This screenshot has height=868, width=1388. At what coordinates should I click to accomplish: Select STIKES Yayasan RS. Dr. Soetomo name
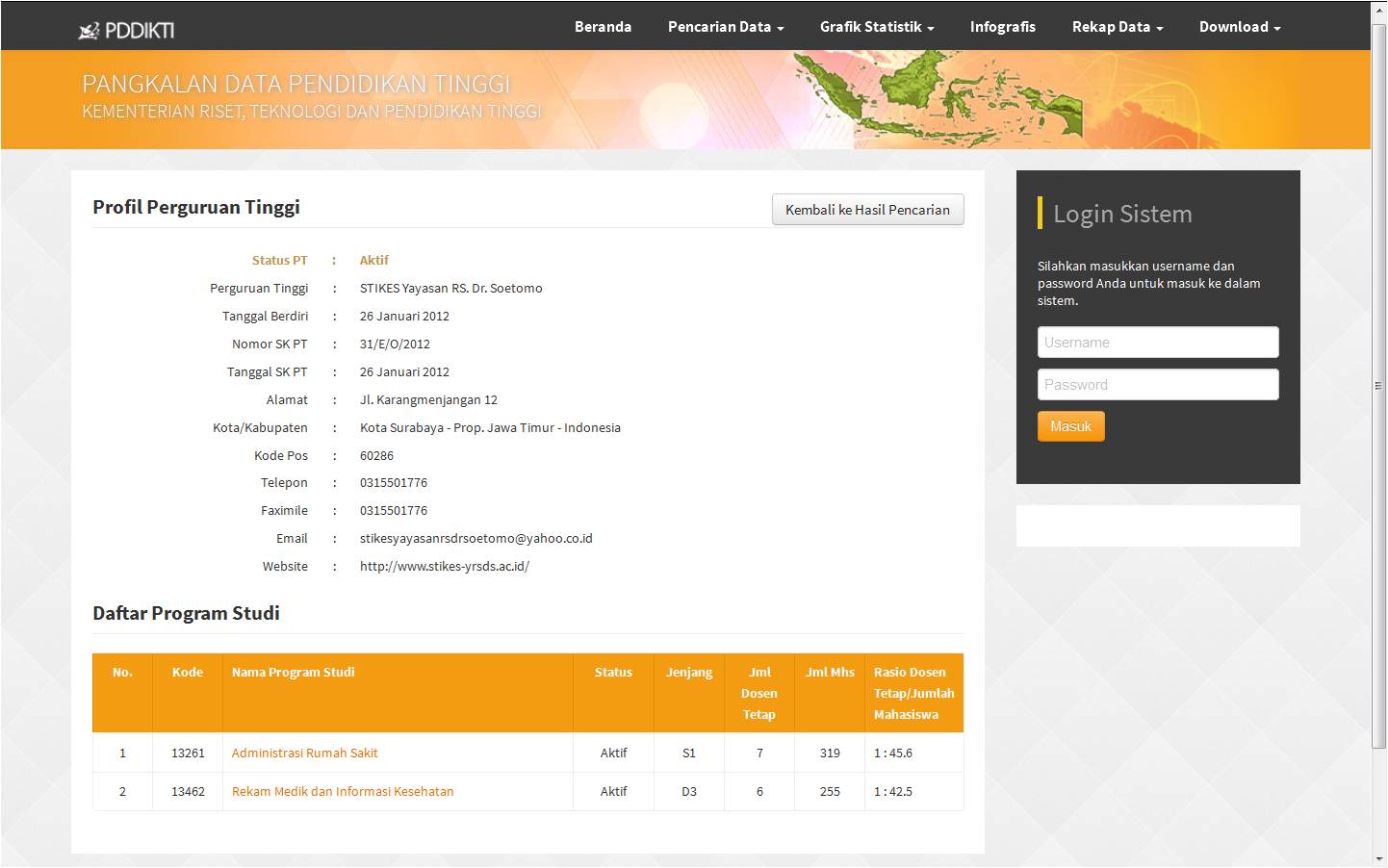[x=451, y=289]
